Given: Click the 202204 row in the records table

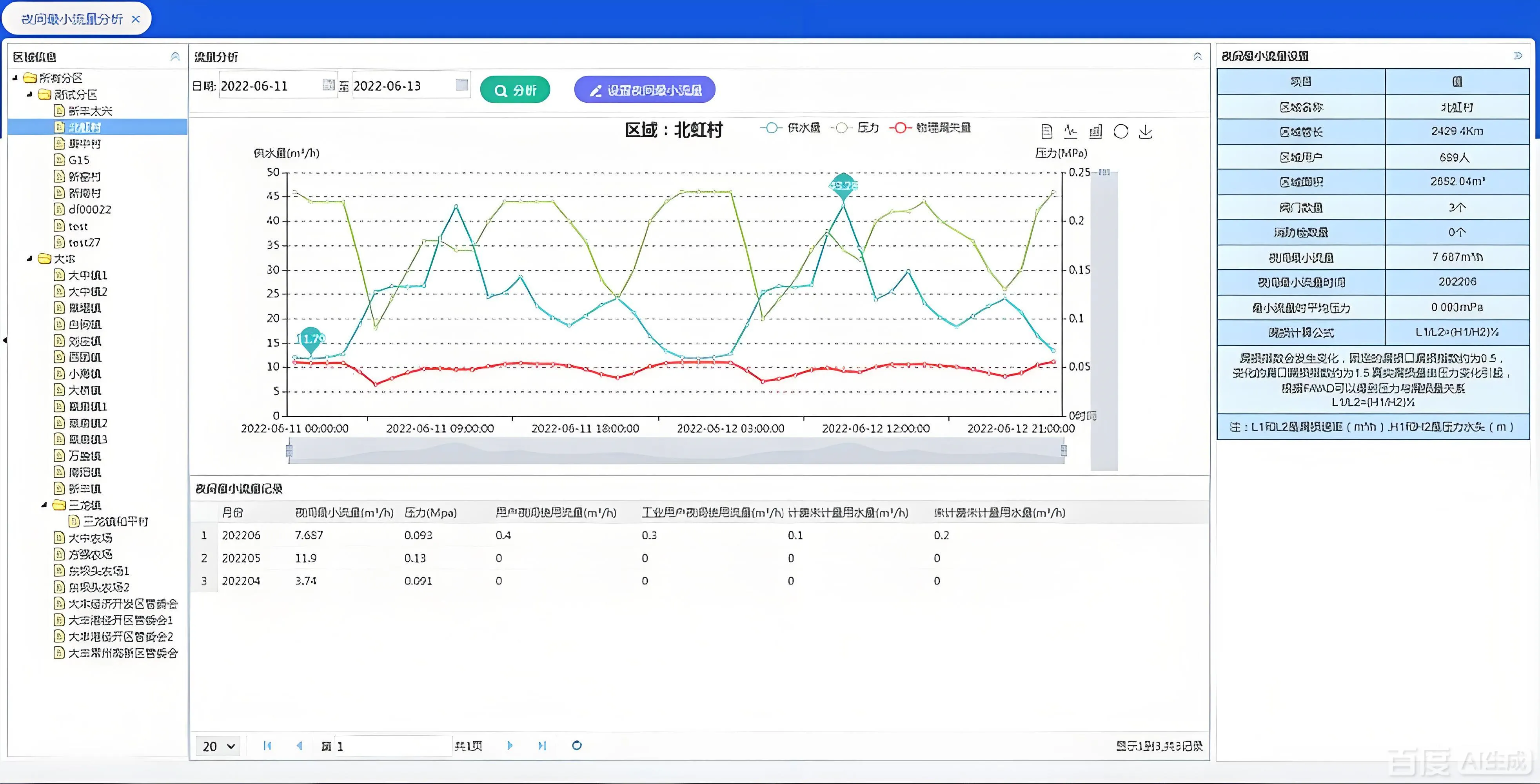Looking at the screenshot, I should pos(699,581).
